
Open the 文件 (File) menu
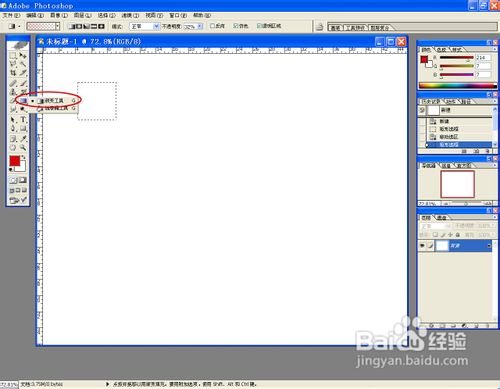(11, 15)
